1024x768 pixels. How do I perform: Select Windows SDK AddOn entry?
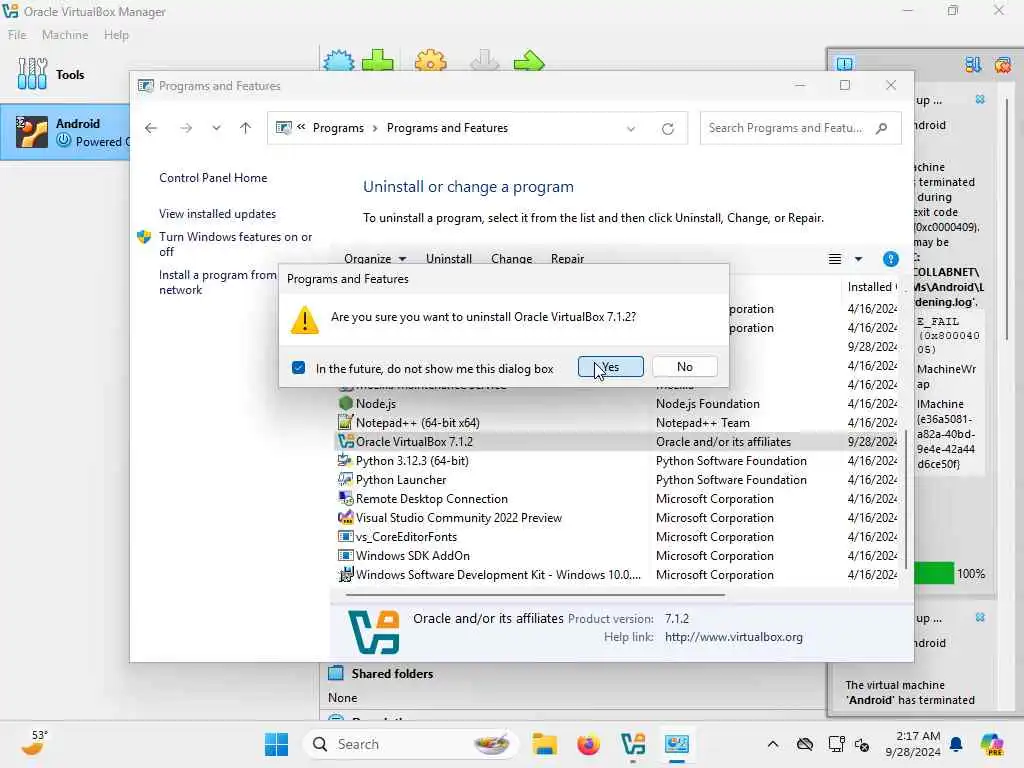pos(413,555)
